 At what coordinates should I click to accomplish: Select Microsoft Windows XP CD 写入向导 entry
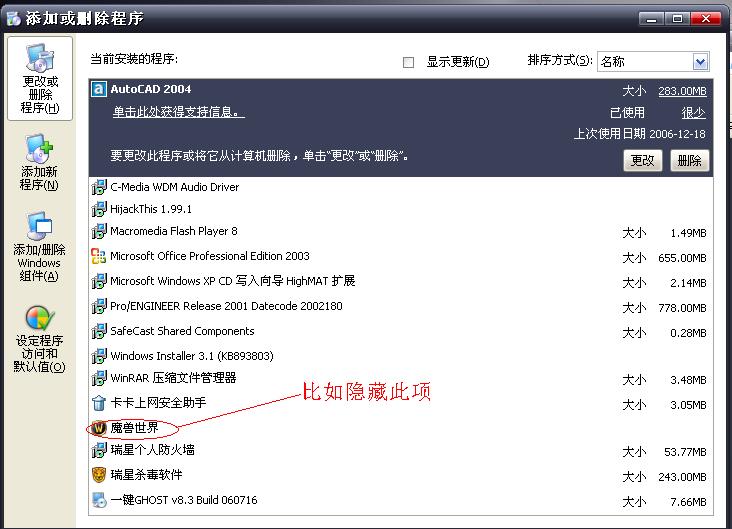(x=401, y=281)
